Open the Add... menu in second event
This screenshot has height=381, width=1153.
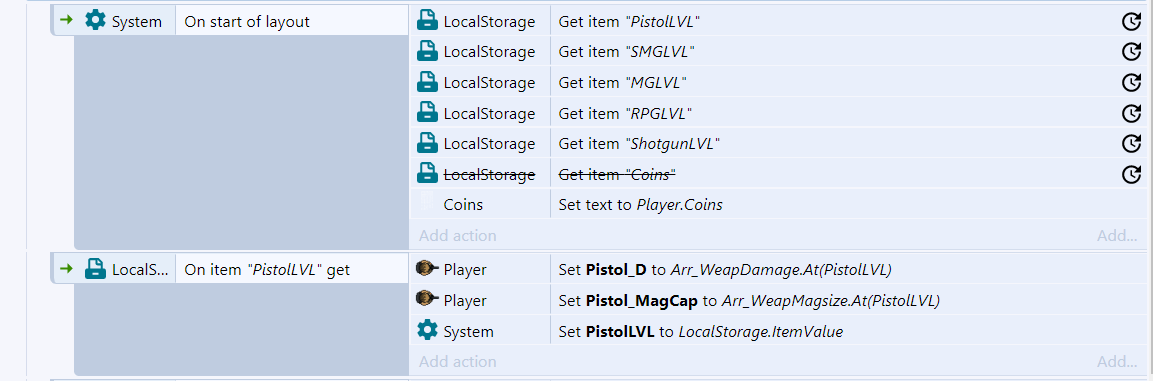coord(1117,362)
